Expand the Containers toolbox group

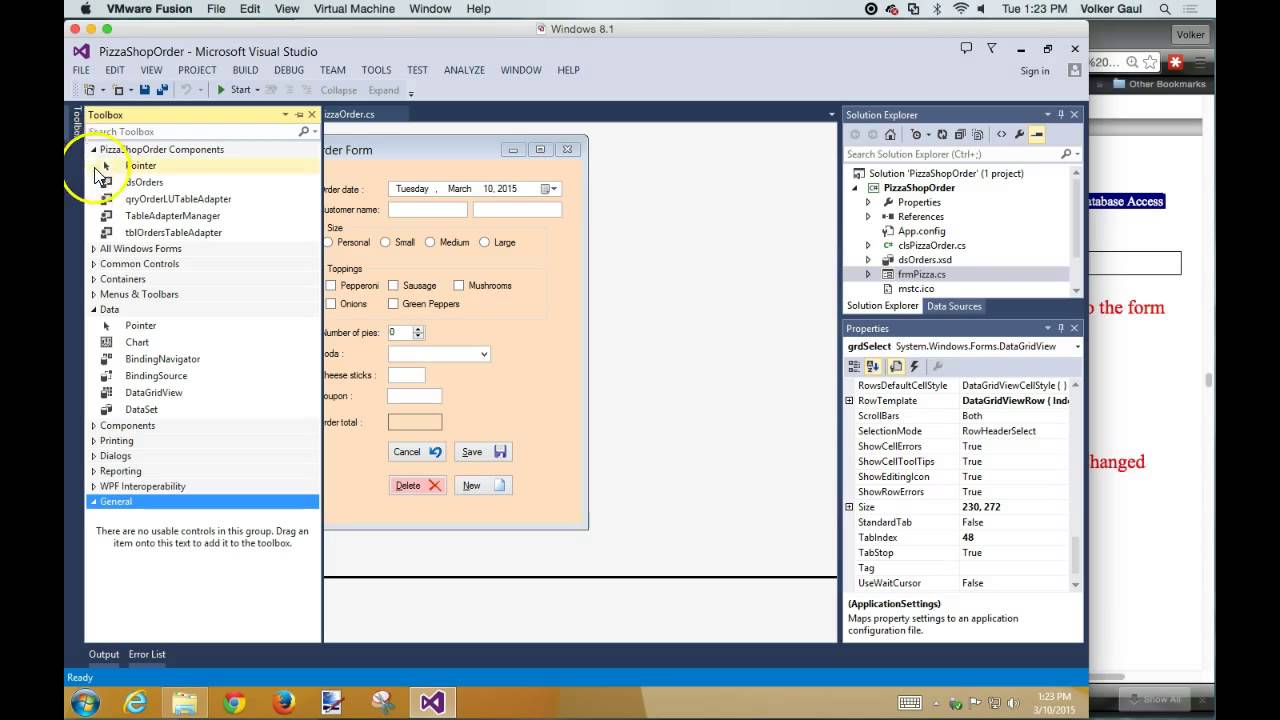click(x=94, y=279)
